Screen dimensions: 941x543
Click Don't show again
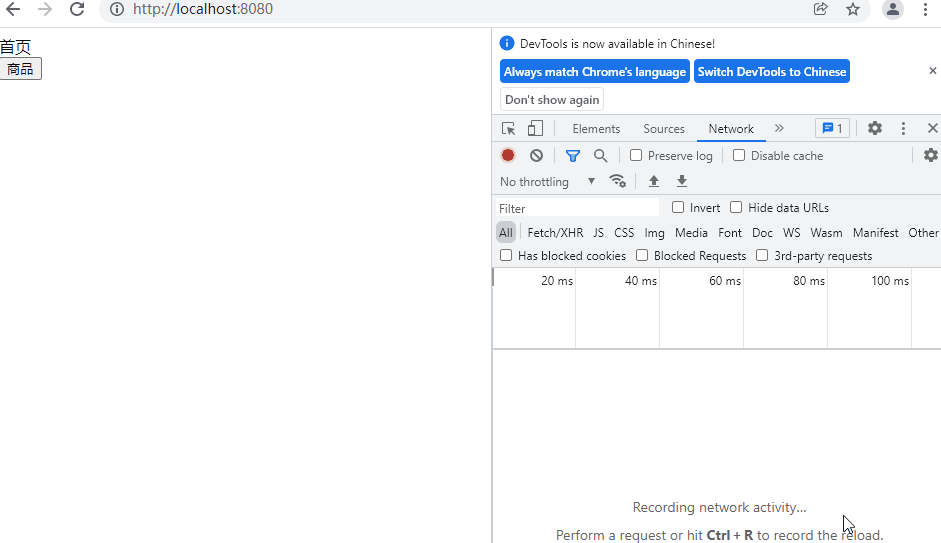552,100
